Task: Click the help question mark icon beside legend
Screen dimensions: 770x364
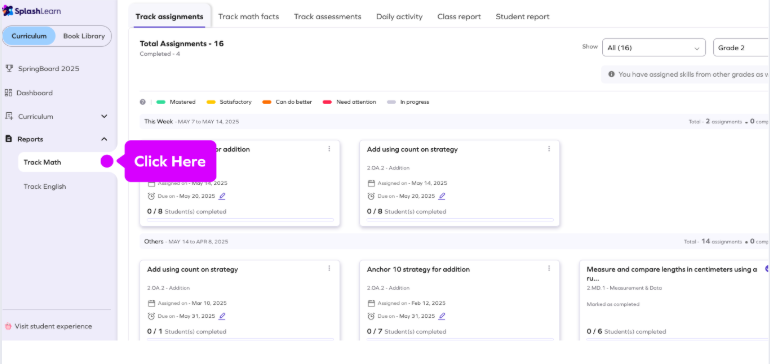Action: pos(142,102)
